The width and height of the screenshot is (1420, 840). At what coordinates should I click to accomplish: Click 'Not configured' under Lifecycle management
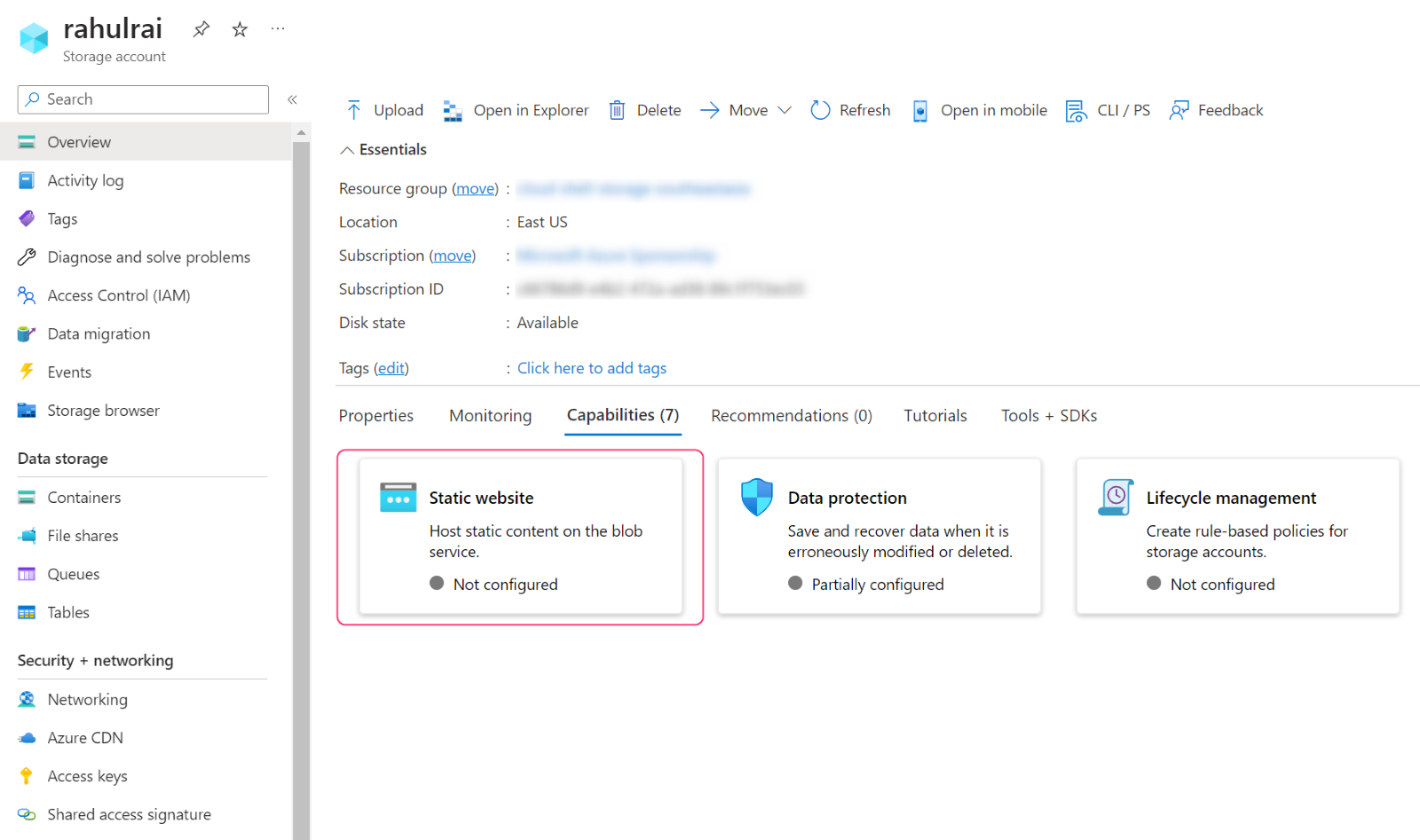click(1223, 585)
